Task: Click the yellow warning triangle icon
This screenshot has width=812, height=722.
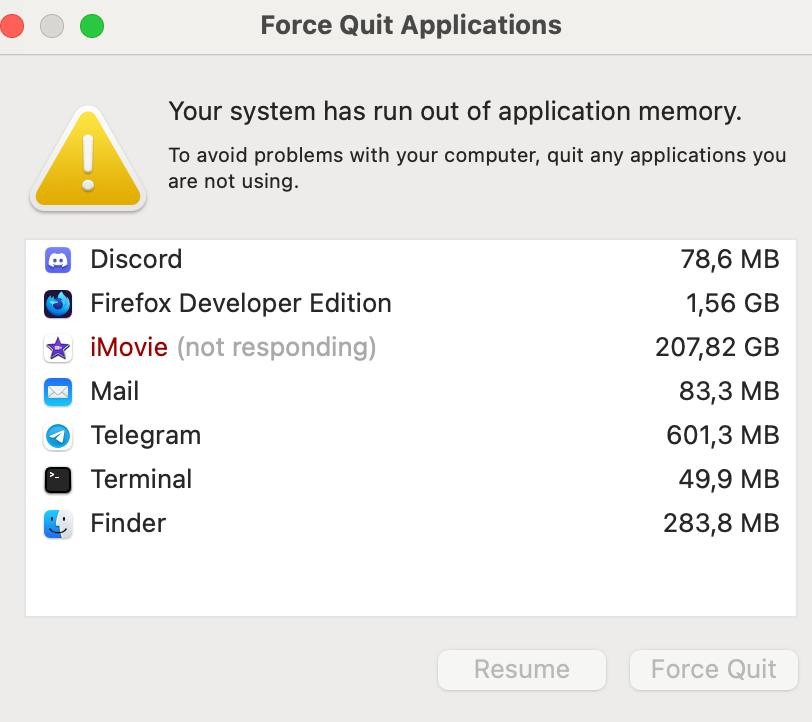Action: 88,158
